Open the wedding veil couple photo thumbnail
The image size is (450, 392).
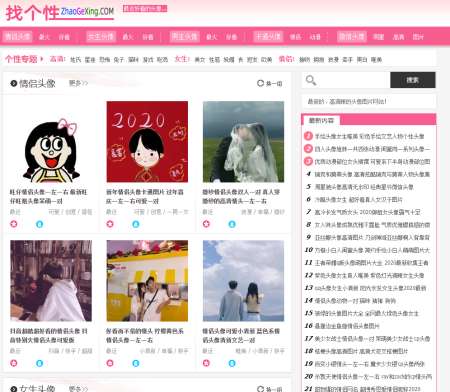243,142
